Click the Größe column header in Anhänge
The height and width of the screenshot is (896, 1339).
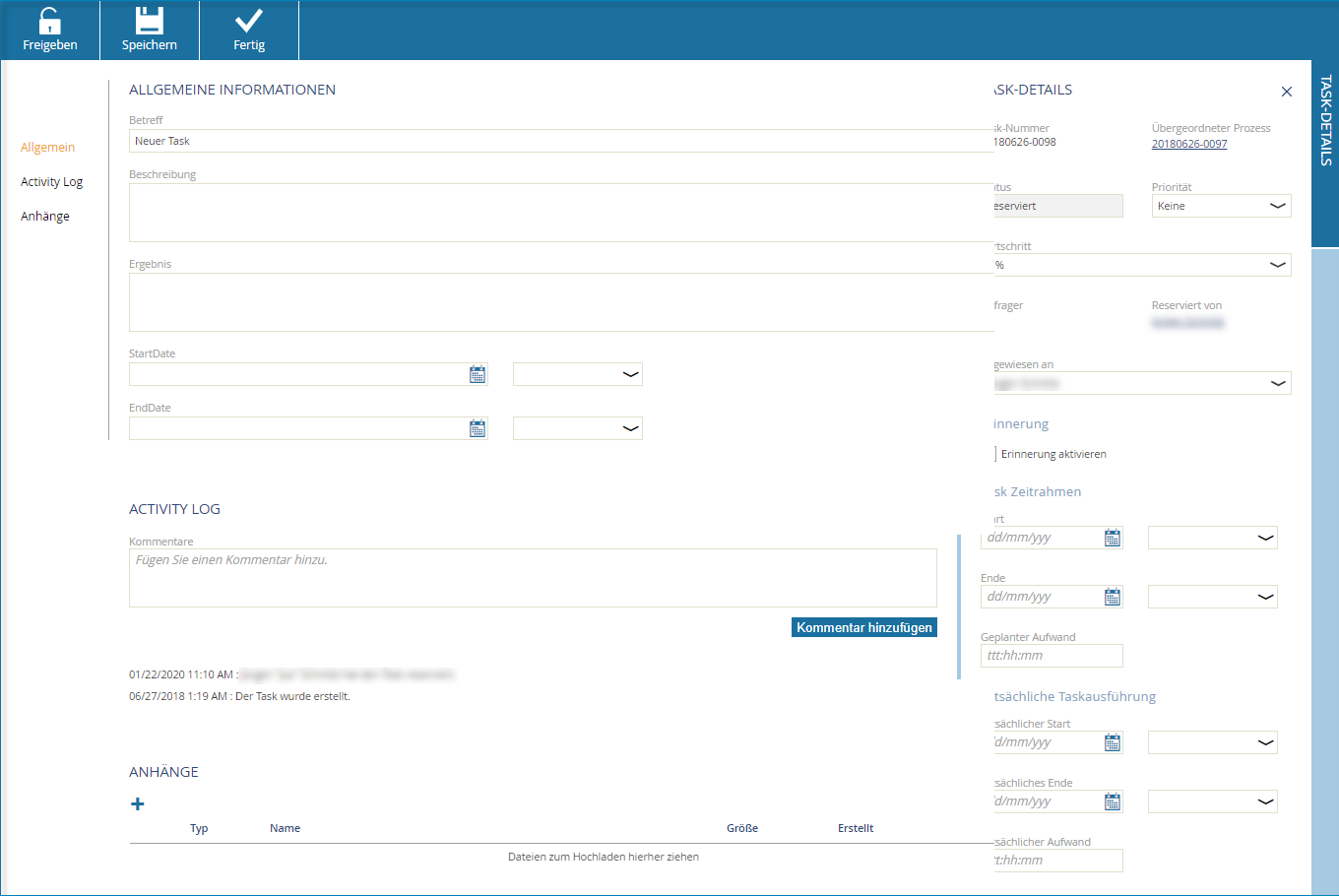pos(742,829)
